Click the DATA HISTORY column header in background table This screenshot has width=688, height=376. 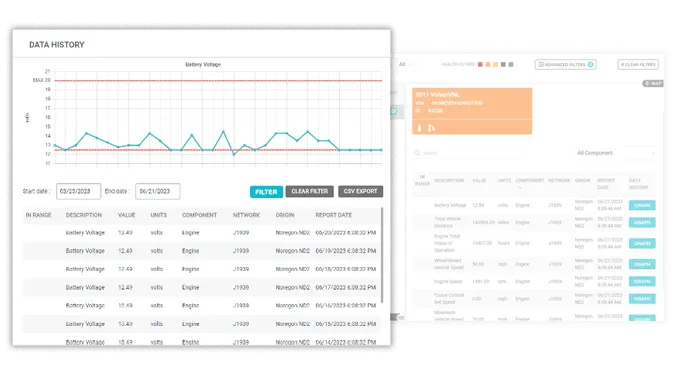638,184
